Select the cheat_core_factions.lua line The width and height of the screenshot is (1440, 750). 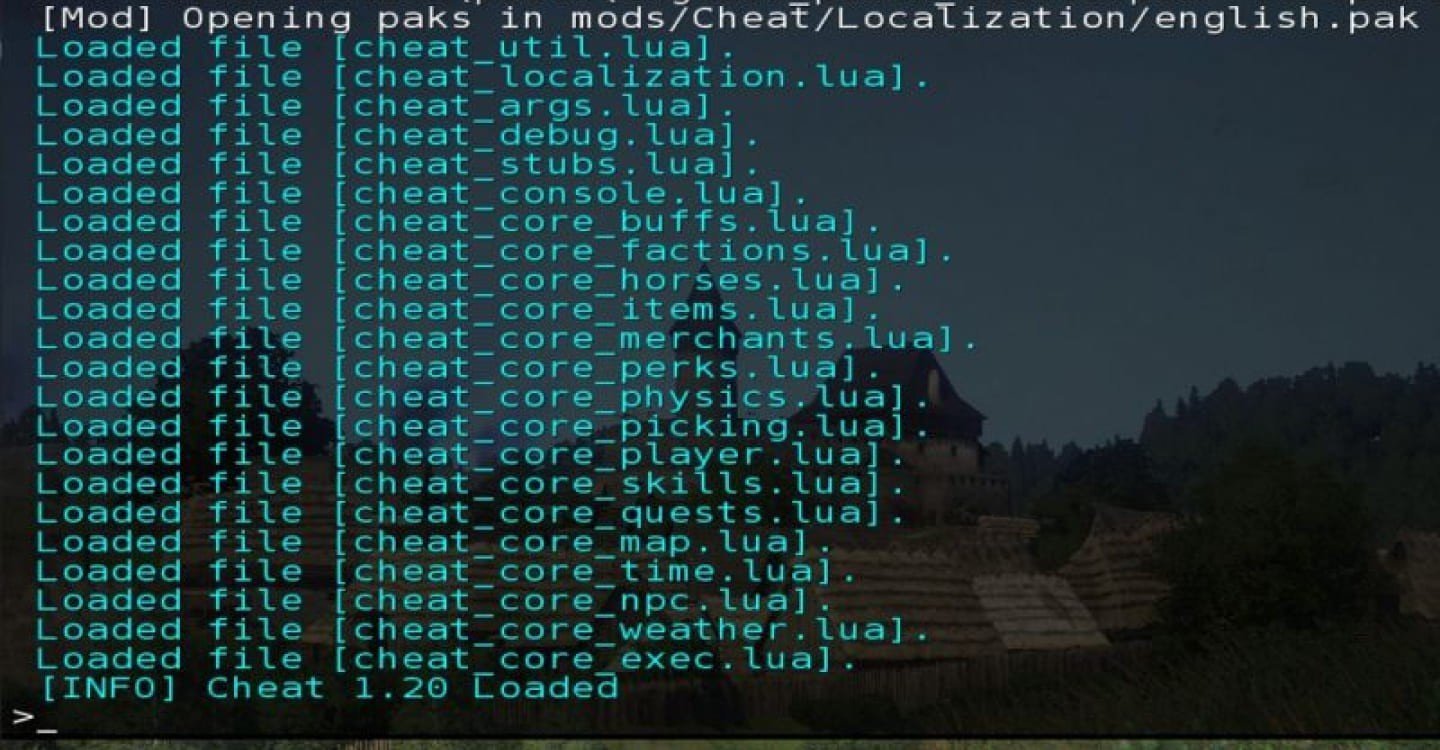pos(495,251)
